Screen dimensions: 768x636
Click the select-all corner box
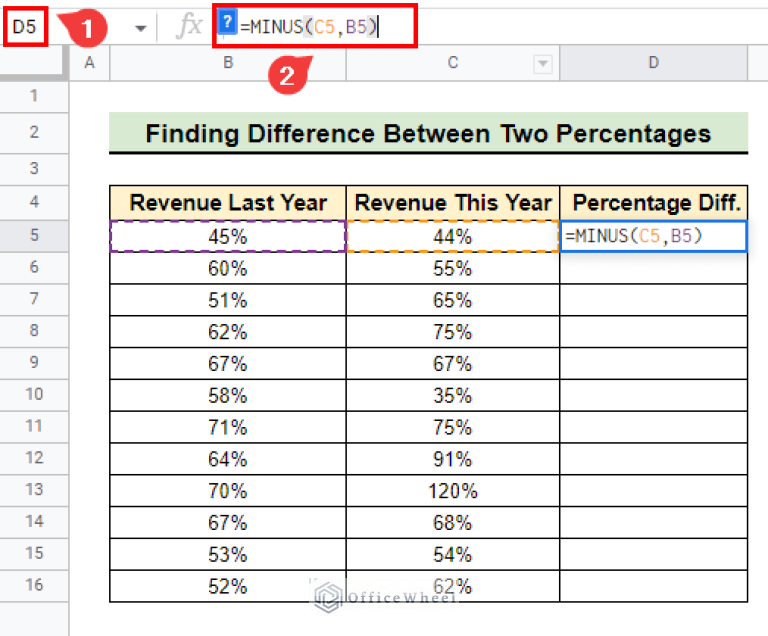tap(34, 64)
